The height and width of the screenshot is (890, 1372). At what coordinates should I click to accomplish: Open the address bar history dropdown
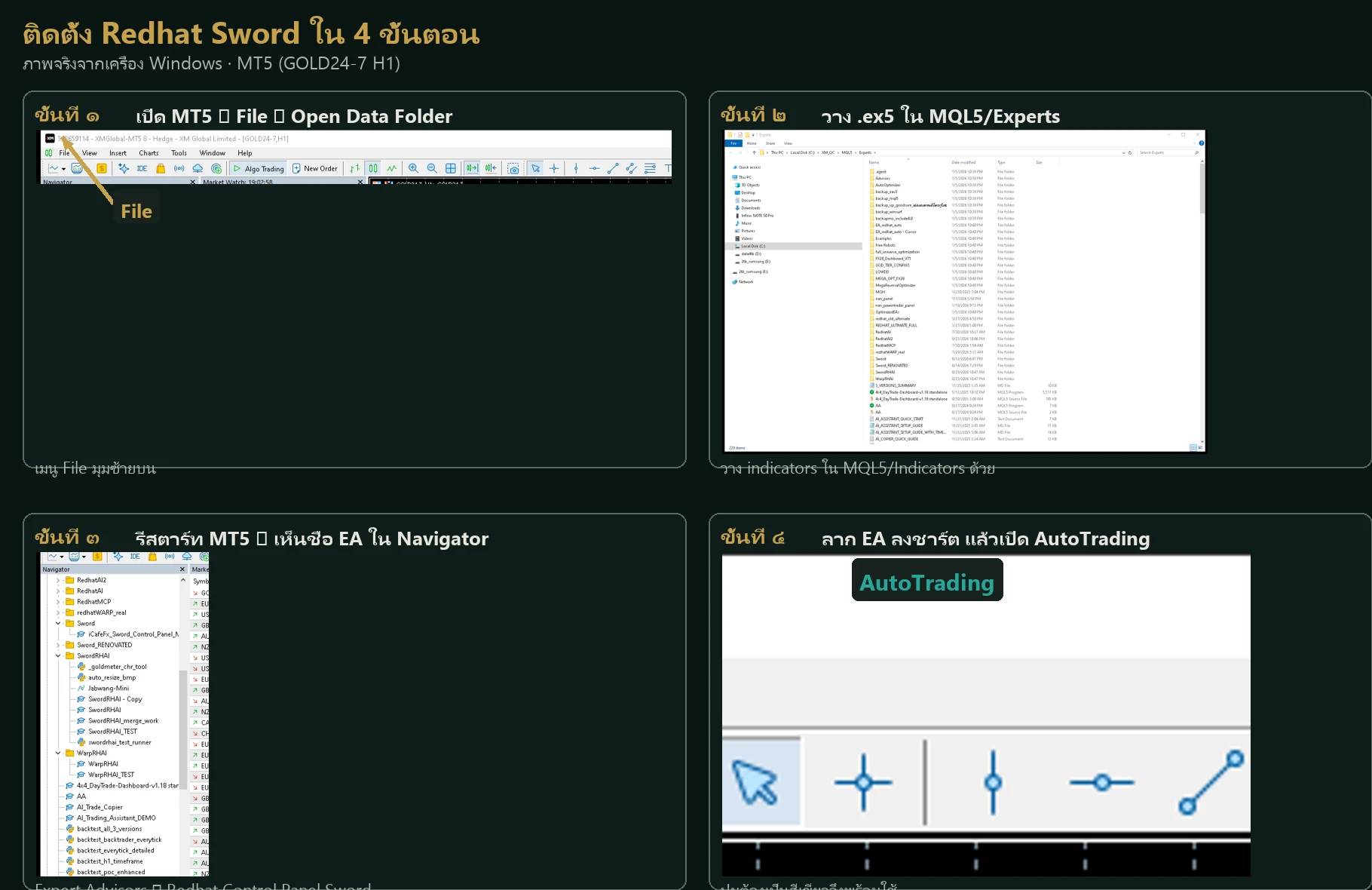(1123, 152)
